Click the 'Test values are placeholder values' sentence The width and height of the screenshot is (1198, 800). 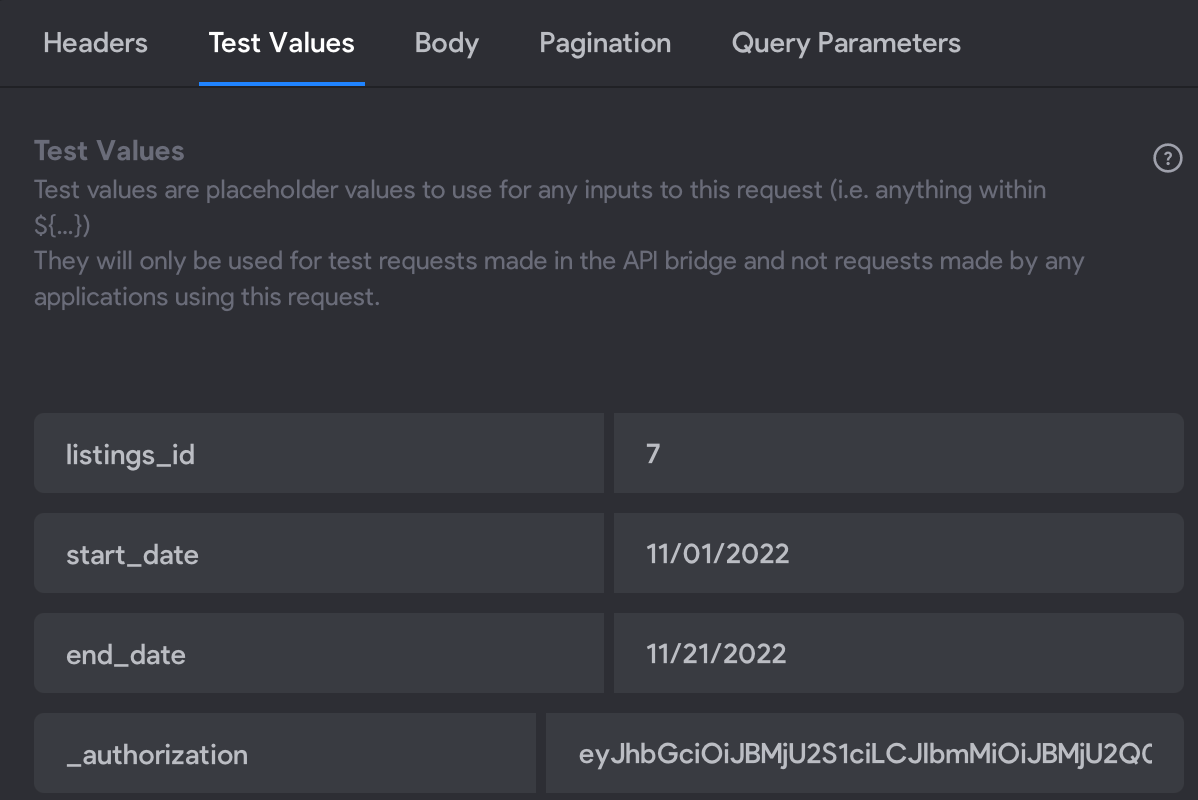coord(540,189)
